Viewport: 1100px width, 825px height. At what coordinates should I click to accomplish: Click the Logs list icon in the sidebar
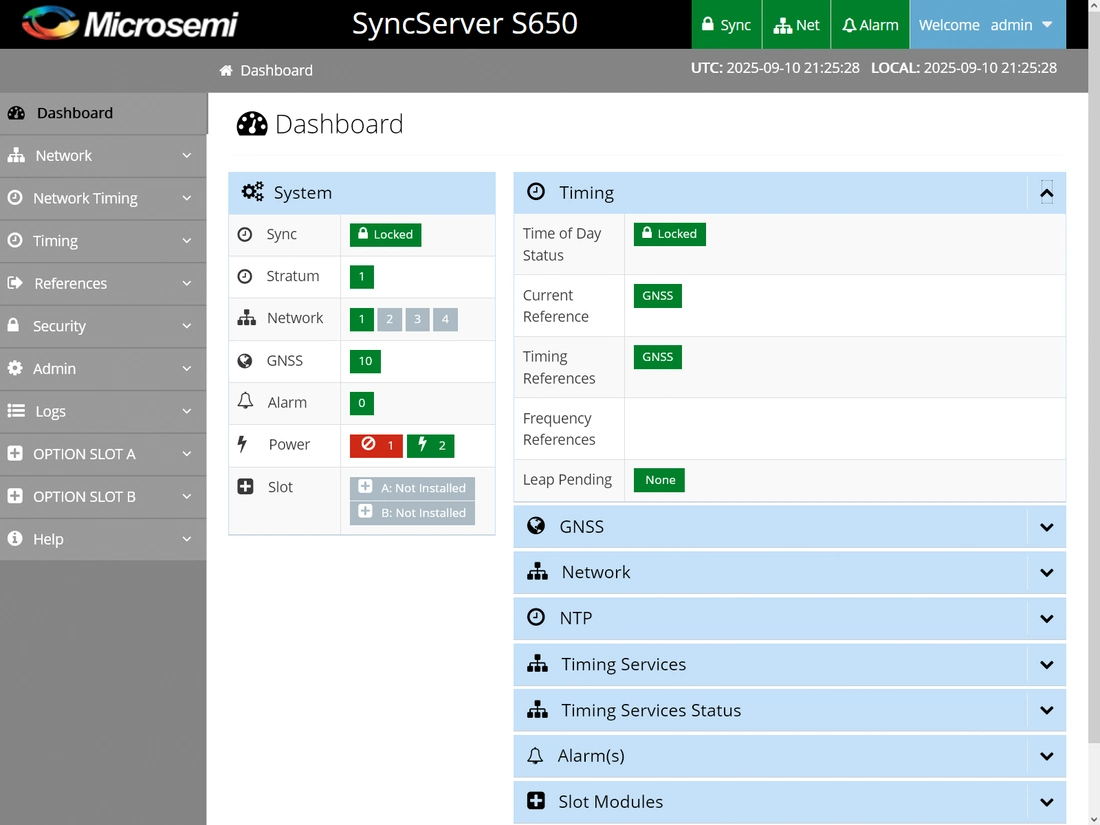pos(16,411)
